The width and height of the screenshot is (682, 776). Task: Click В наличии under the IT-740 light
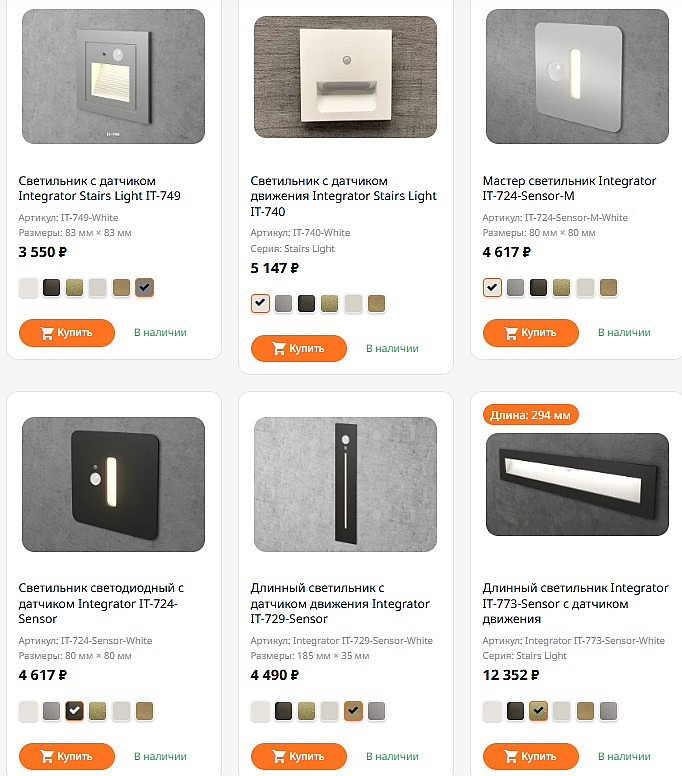pyautogui.click(x=392, y=349)
